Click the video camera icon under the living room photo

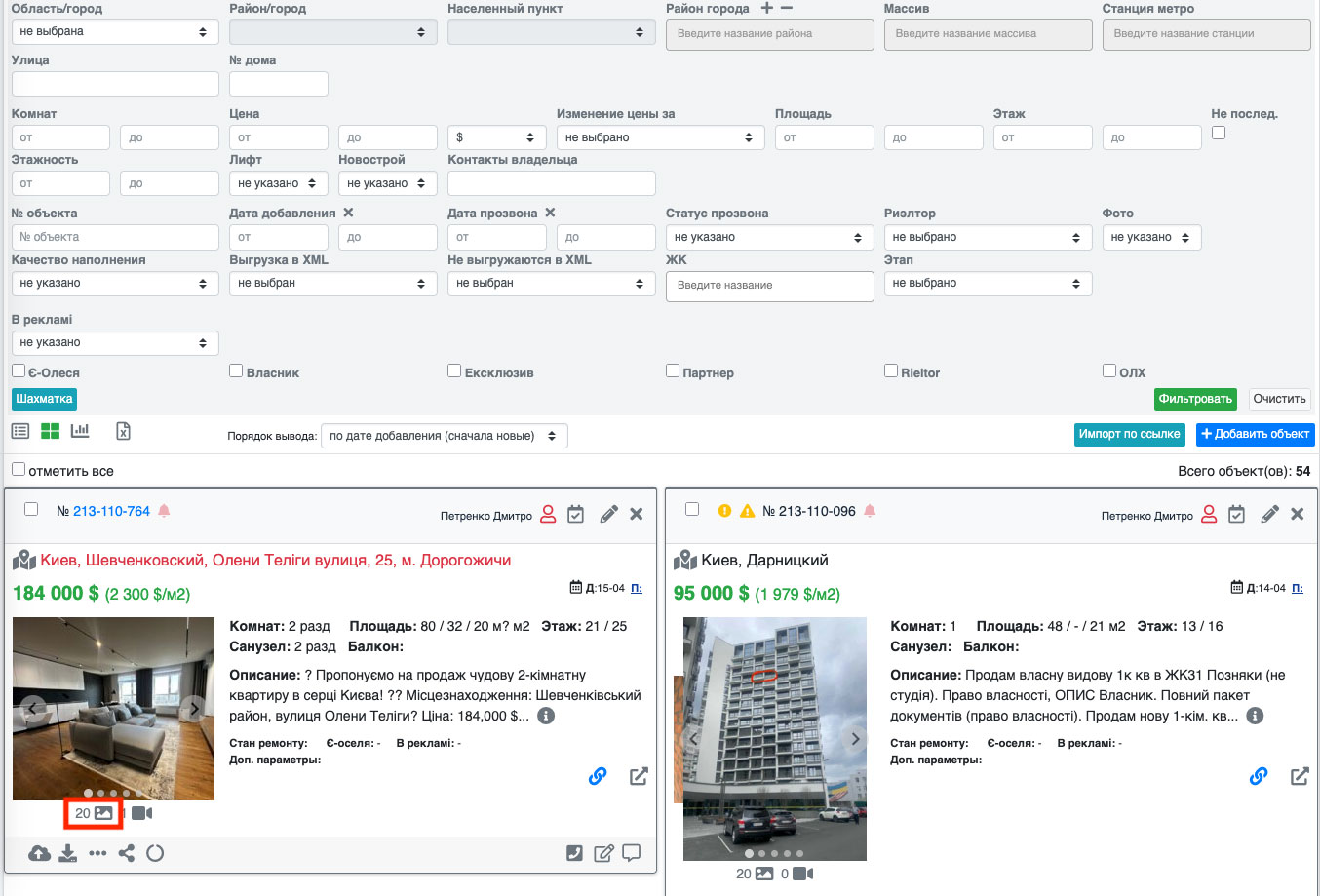(x=141, y=813)
